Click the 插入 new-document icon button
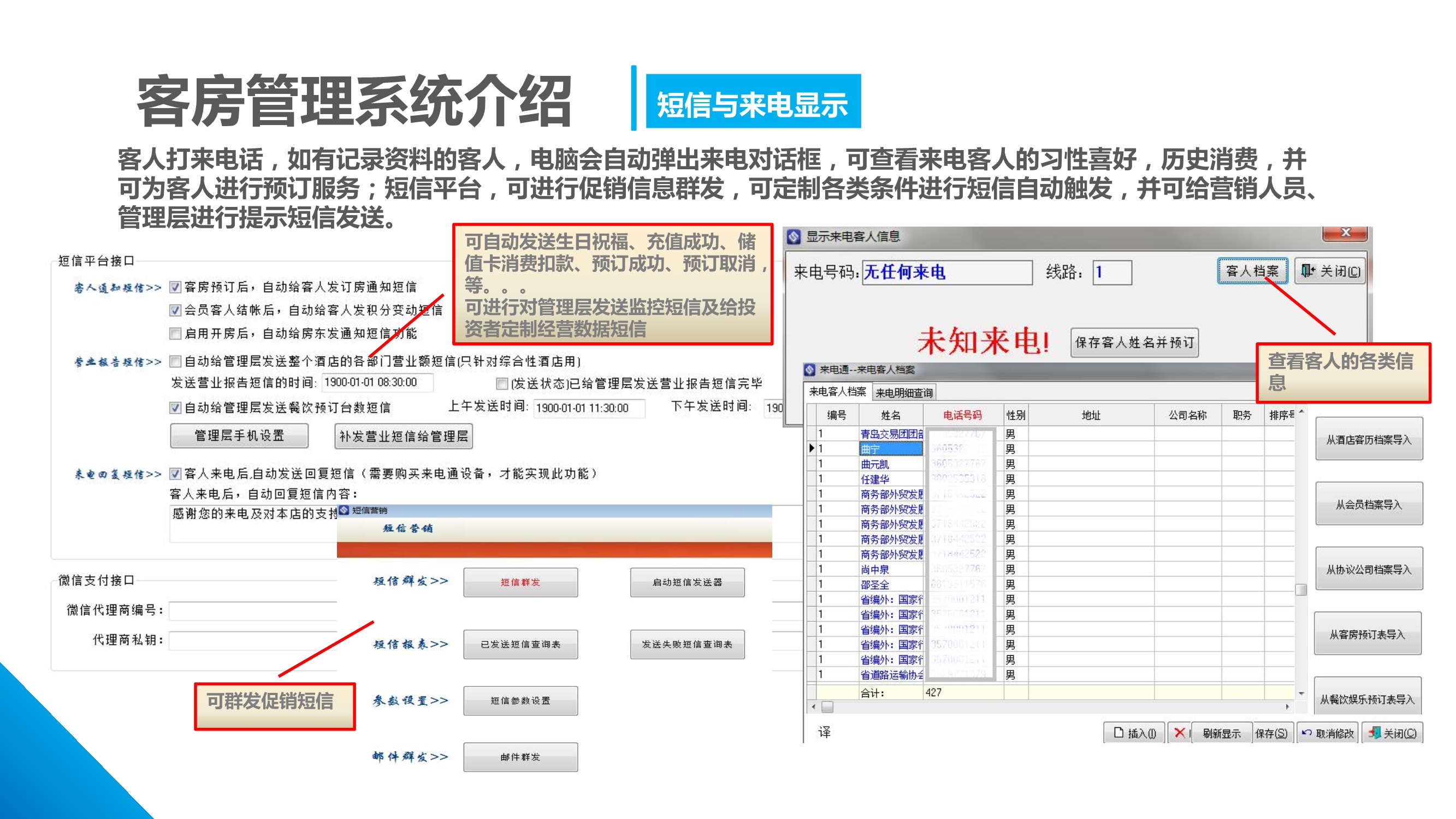Viewport: 1456px width, 819px height. coord(1118,733)
